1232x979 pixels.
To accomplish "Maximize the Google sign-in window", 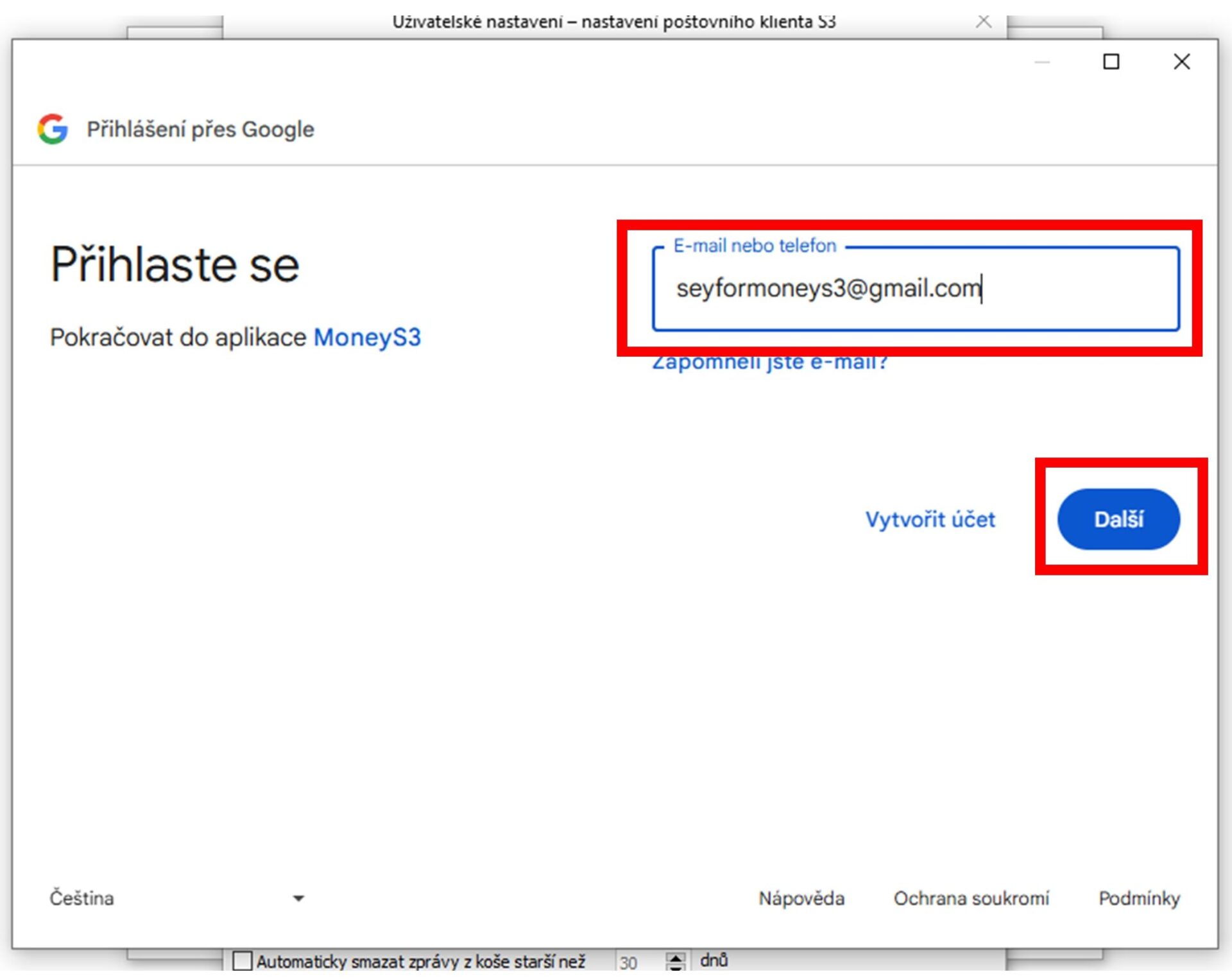I will [1111, 62].
